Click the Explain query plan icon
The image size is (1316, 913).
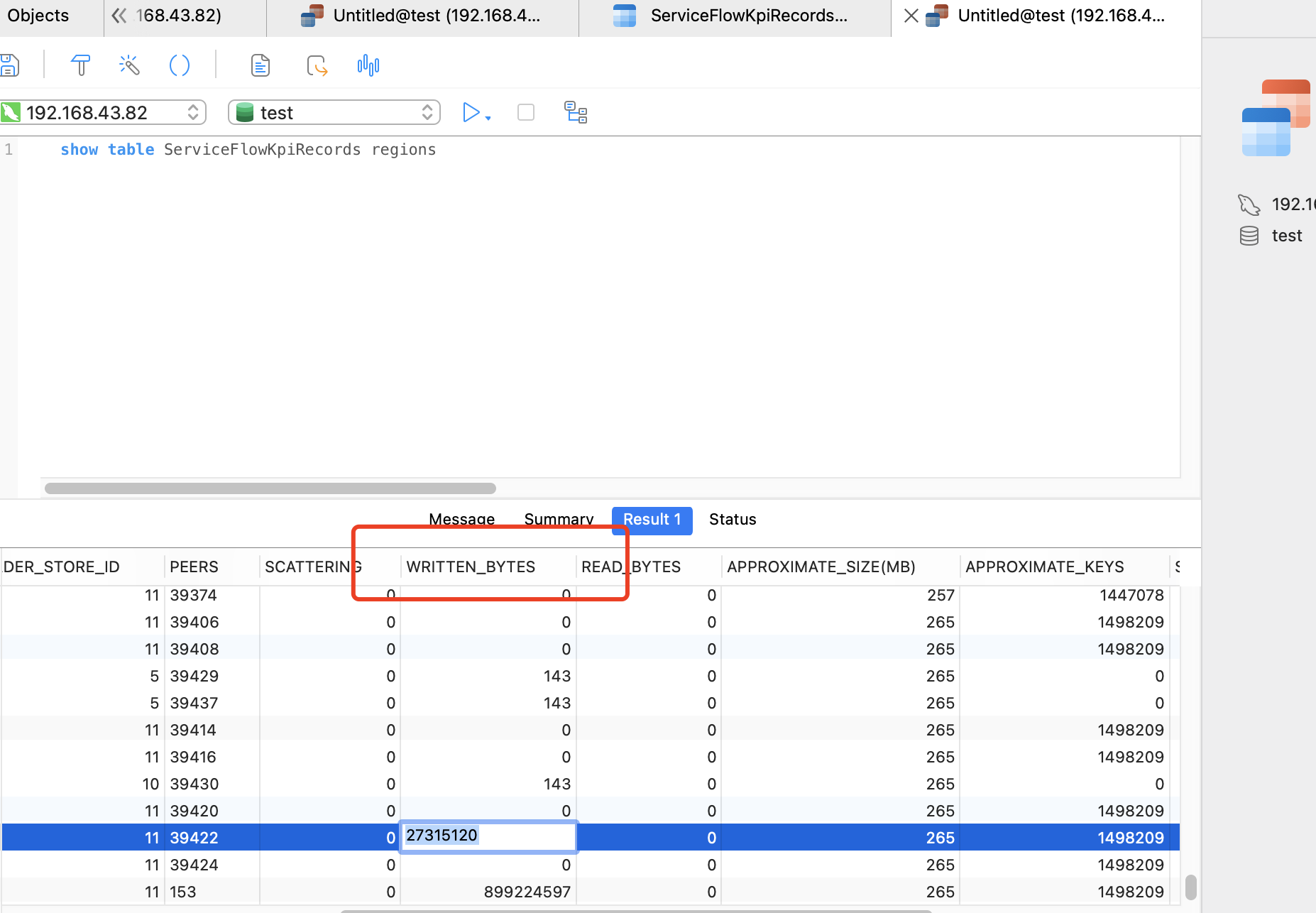pyautogui.click(x=575, y=112)
